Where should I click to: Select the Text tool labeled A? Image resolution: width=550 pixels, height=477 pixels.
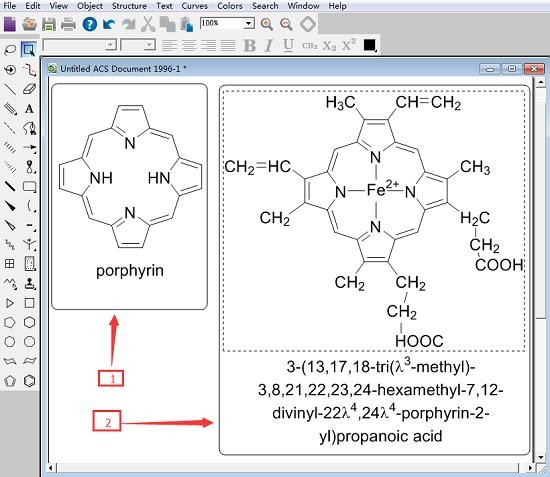[x=29, y=109]
